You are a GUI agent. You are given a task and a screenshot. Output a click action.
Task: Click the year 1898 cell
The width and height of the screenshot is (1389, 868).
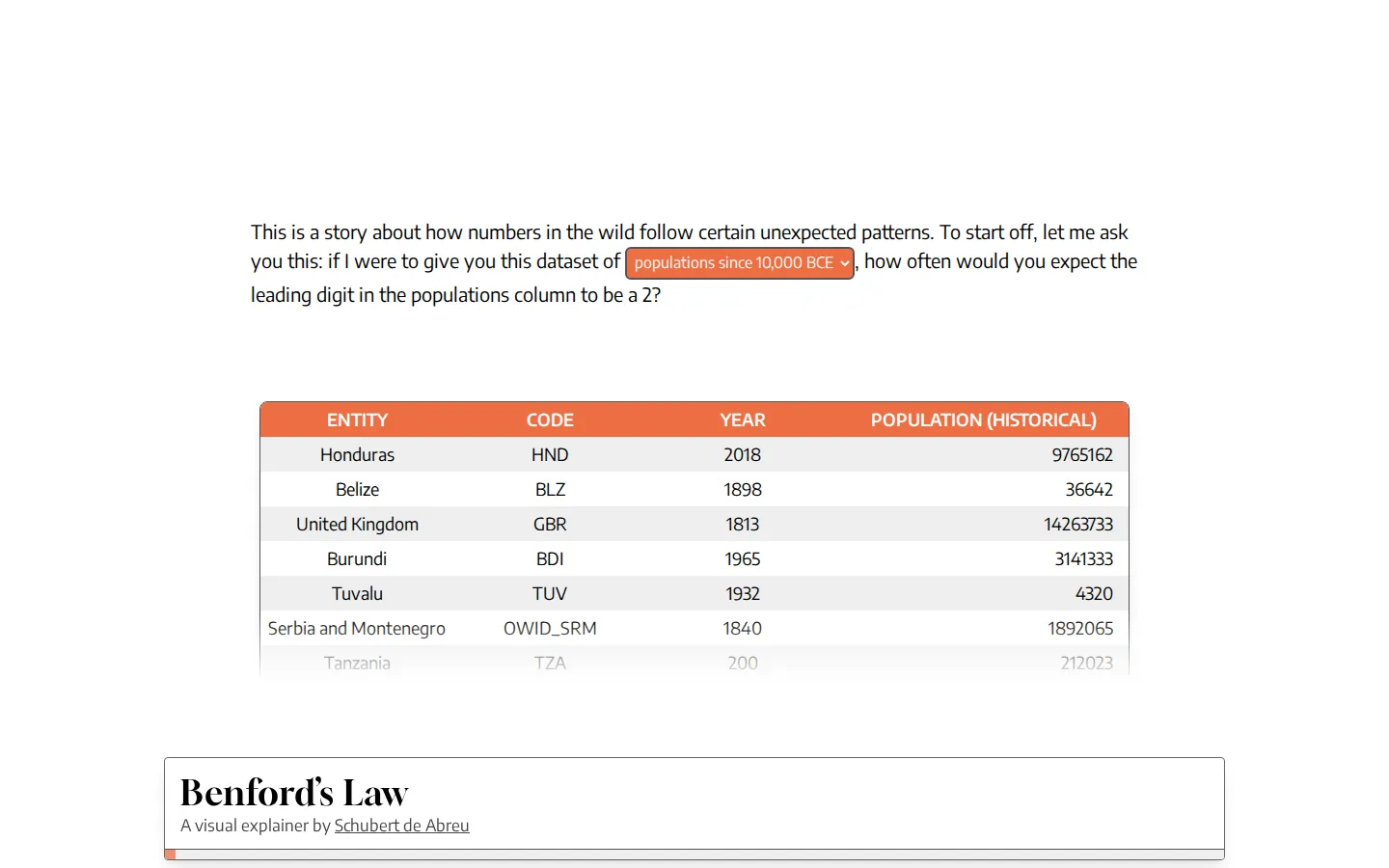point(743,489)
